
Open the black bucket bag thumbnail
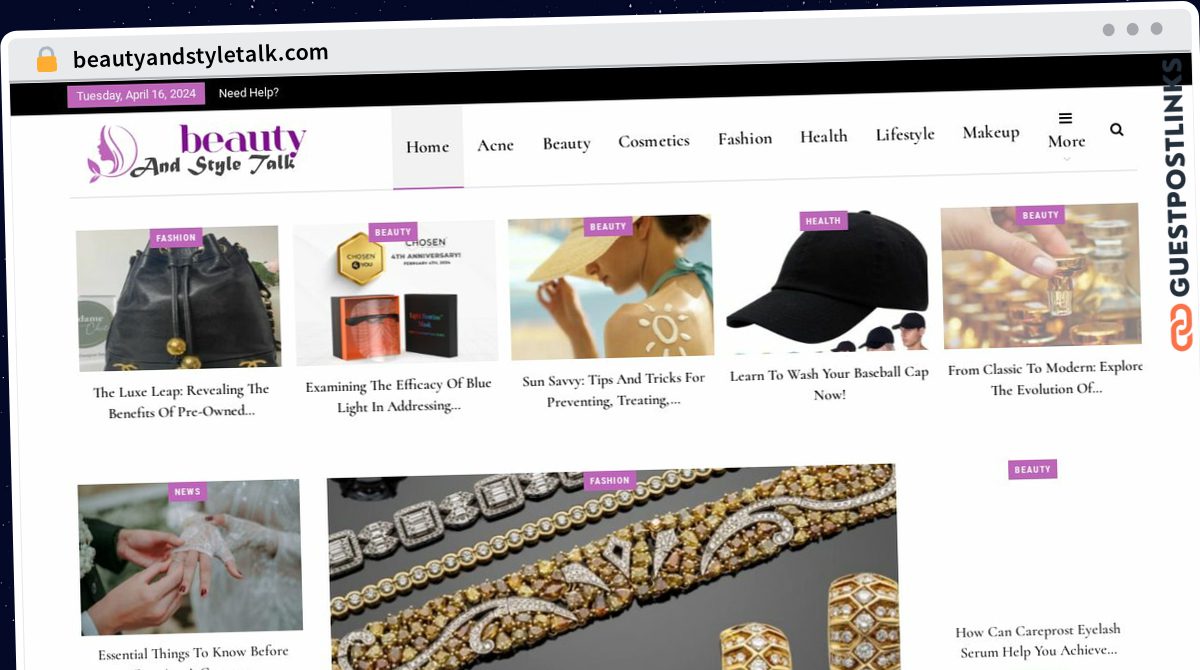(178, 298)
